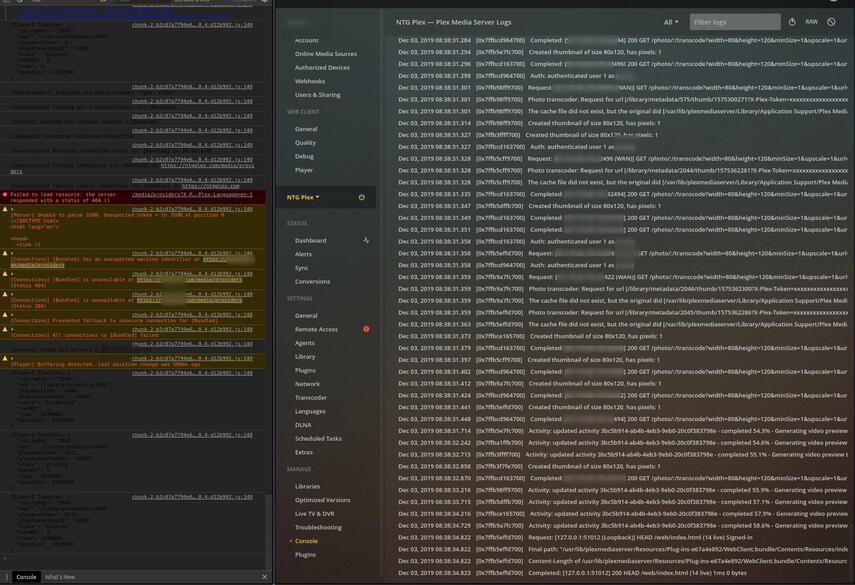Open the DevTools drawer three-dot menu
This screenshot has width=855, height=585.
(7, 577)
